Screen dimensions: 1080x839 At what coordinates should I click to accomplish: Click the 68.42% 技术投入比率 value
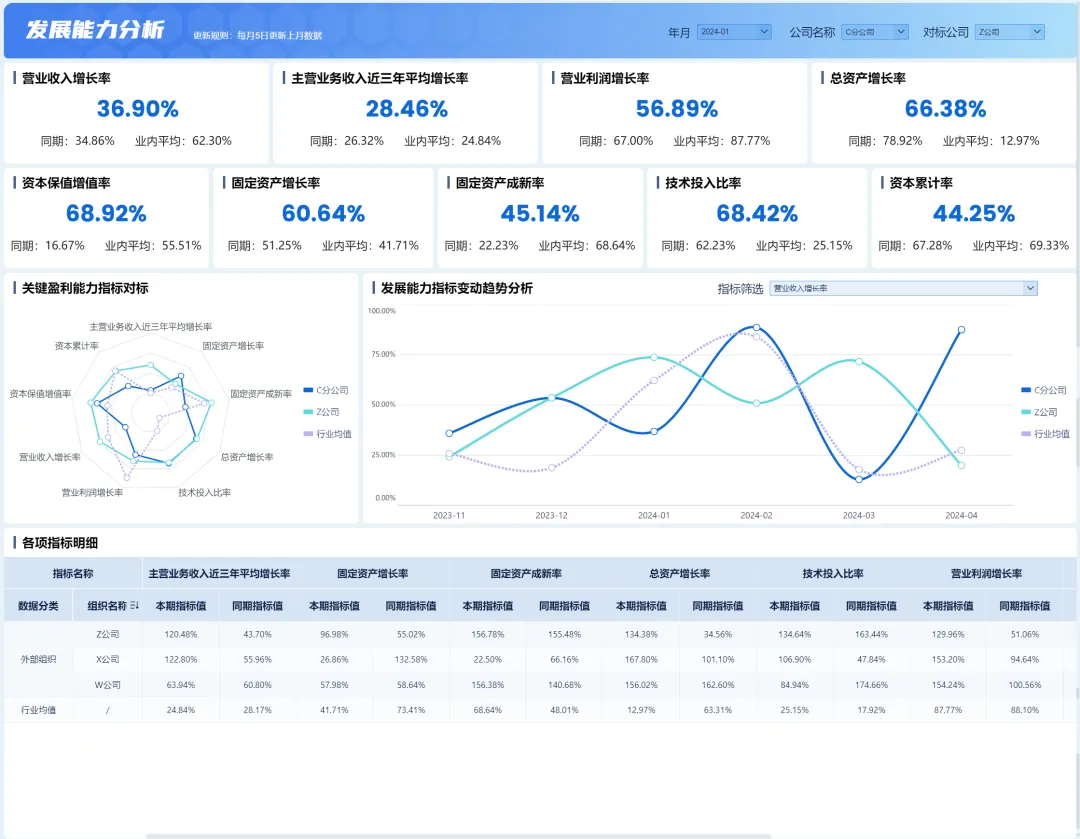click(757, 214)
